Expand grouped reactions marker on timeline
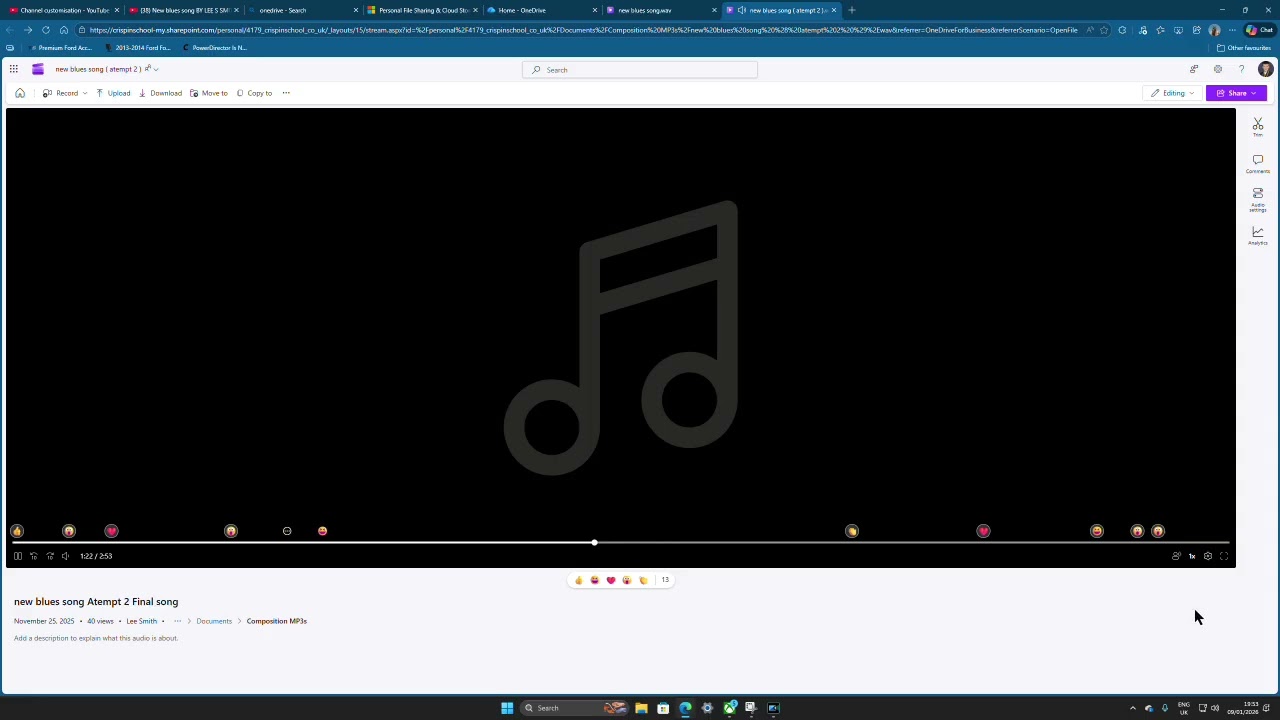The height and width of the screenshot is (720, 1280). pos(287,531)
